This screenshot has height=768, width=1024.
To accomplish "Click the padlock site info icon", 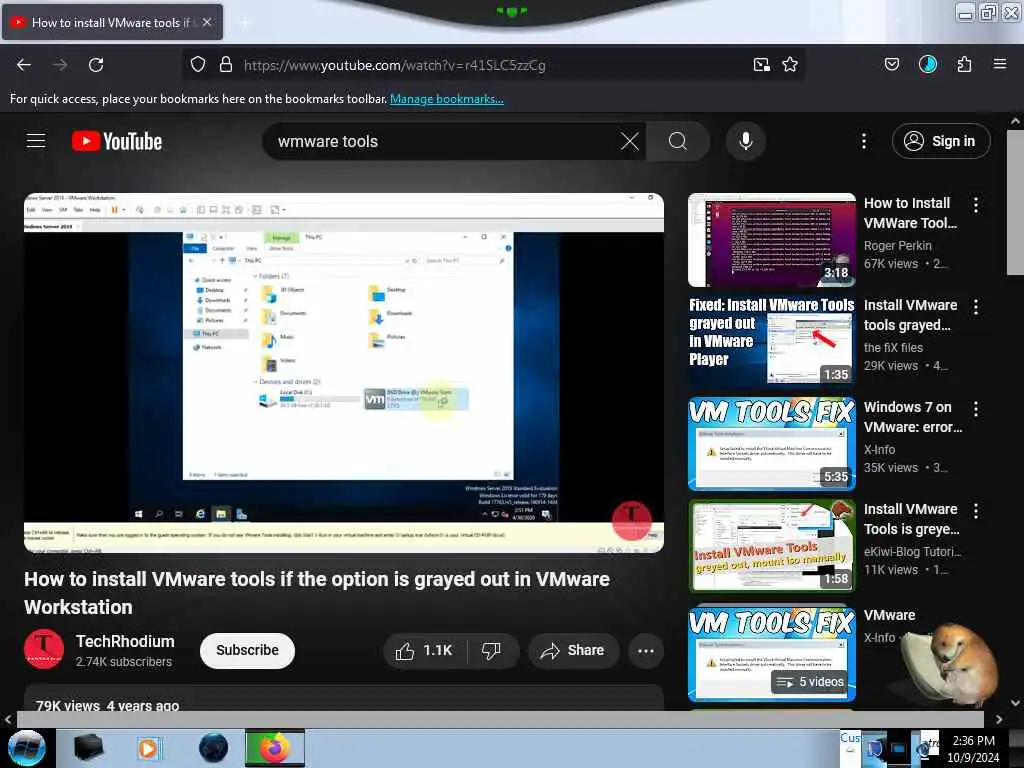I will tap(226, 65).
